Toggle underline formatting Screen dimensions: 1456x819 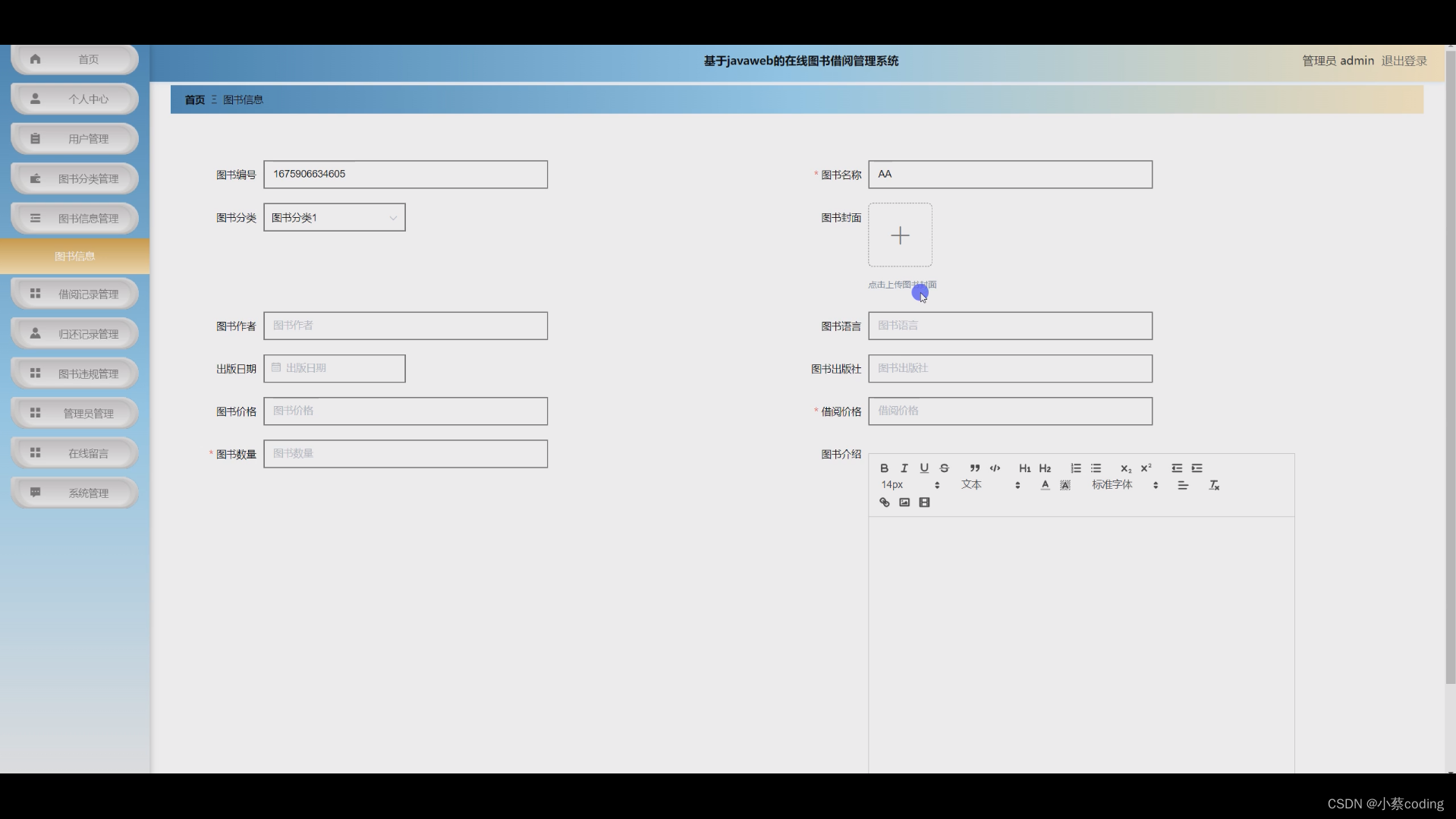pos(924,468)
